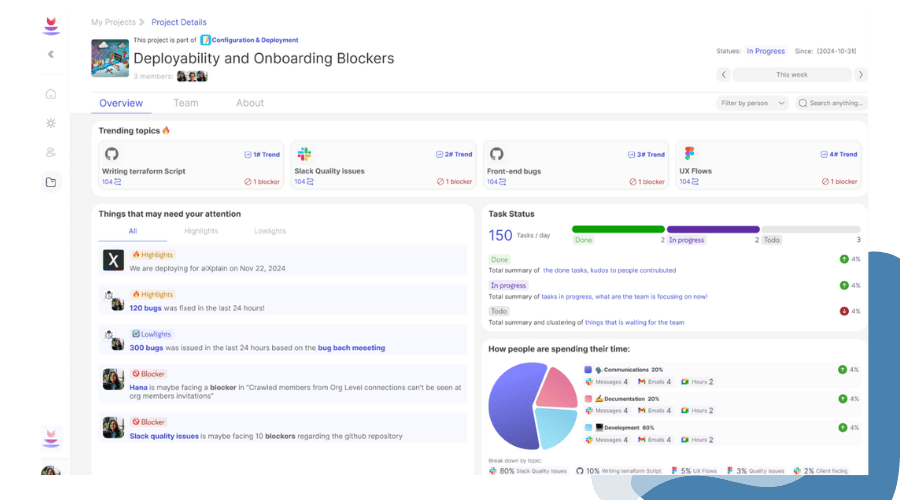Click the green Done progress bar segment

pyautogui.click(x=618, y=229)
